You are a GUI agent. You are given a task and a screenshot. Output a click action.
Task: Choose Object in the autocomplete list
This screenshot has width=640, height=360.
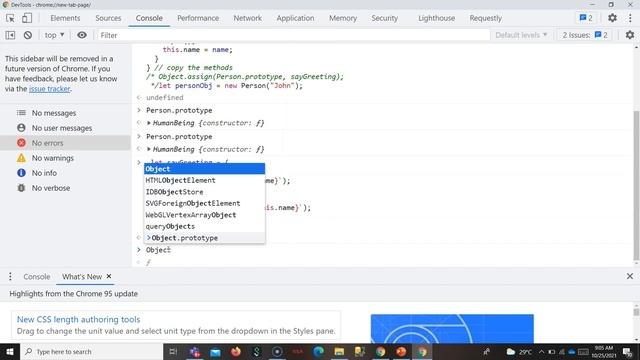coord(204,169)
